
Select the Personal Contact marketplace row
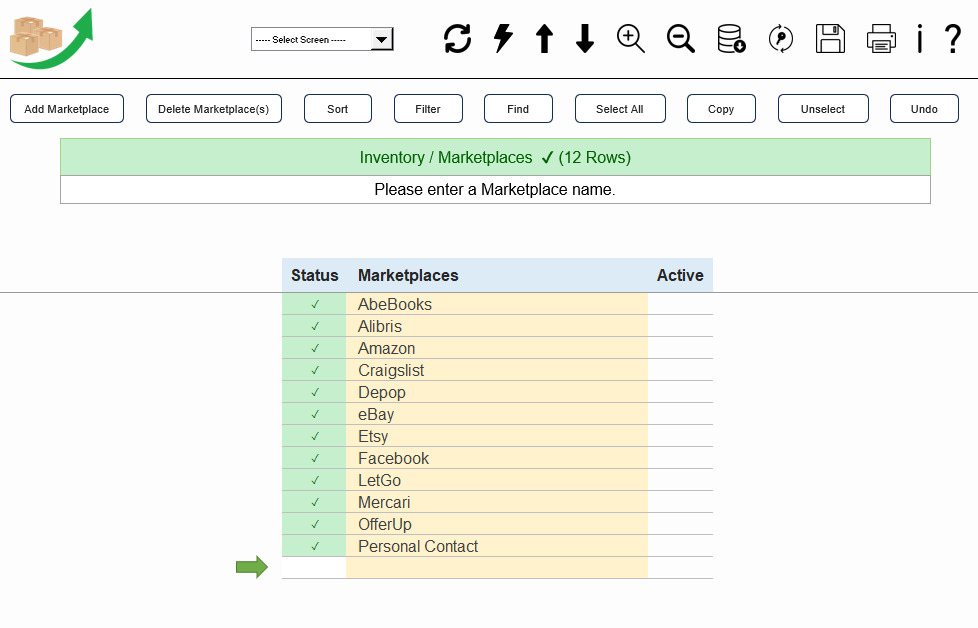click(496, 546)
